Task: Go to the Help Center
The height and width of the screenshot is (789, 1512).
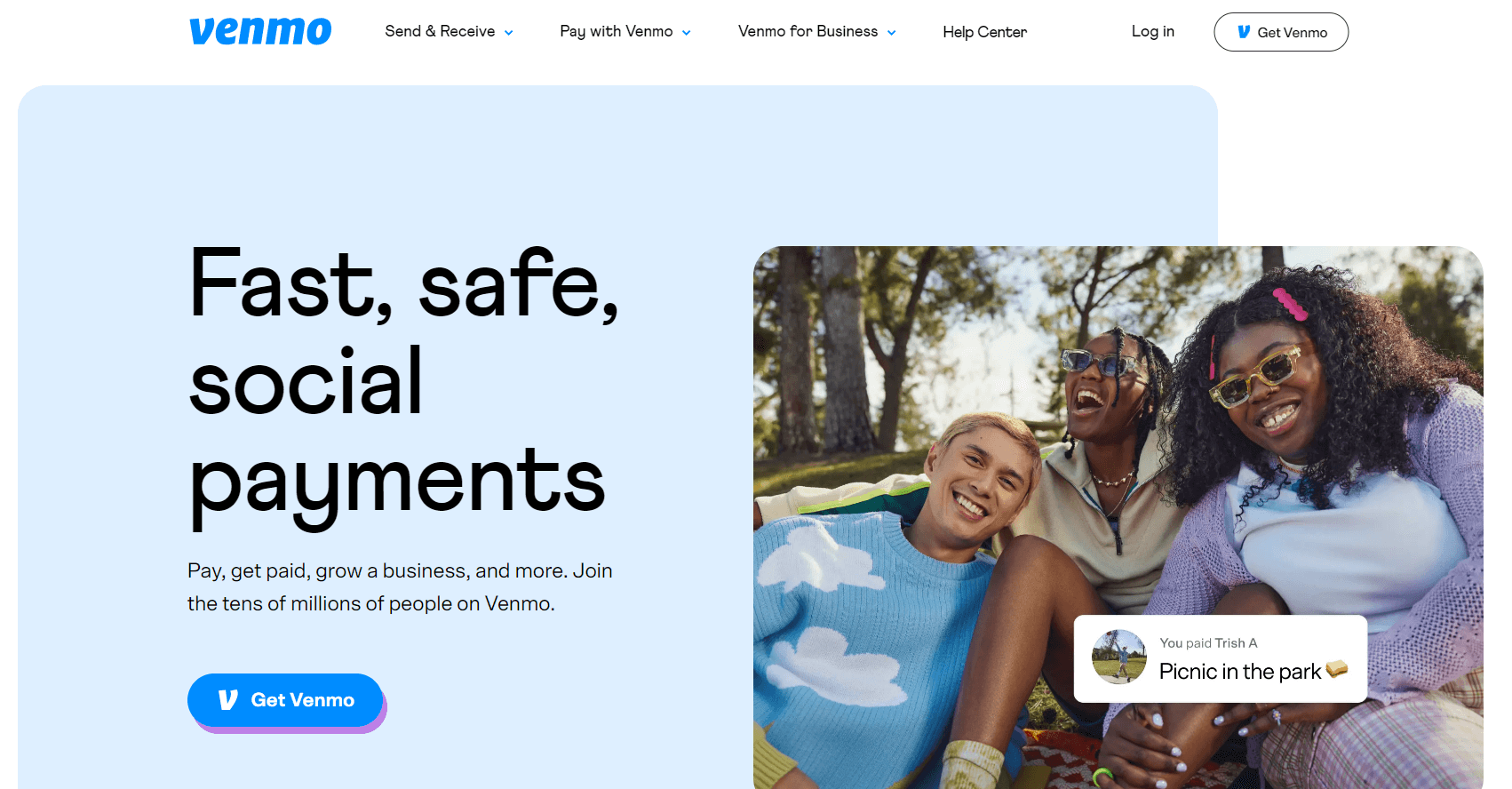Action: pyautogui.click(x=984, y=32)
